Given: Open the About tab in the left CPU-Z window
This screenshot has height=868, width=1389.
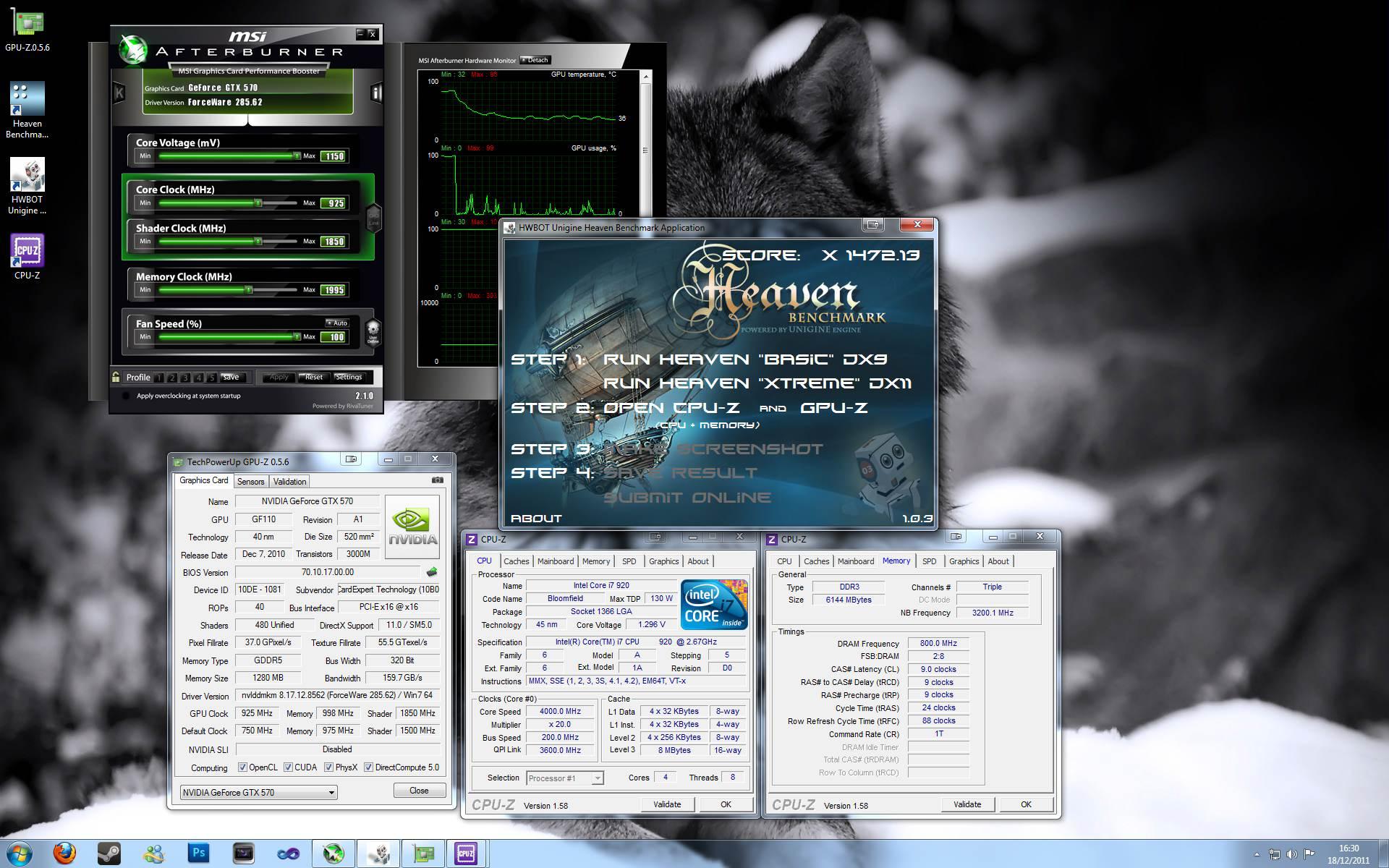Looking at the screenshot, I should (x=698, y=561).
